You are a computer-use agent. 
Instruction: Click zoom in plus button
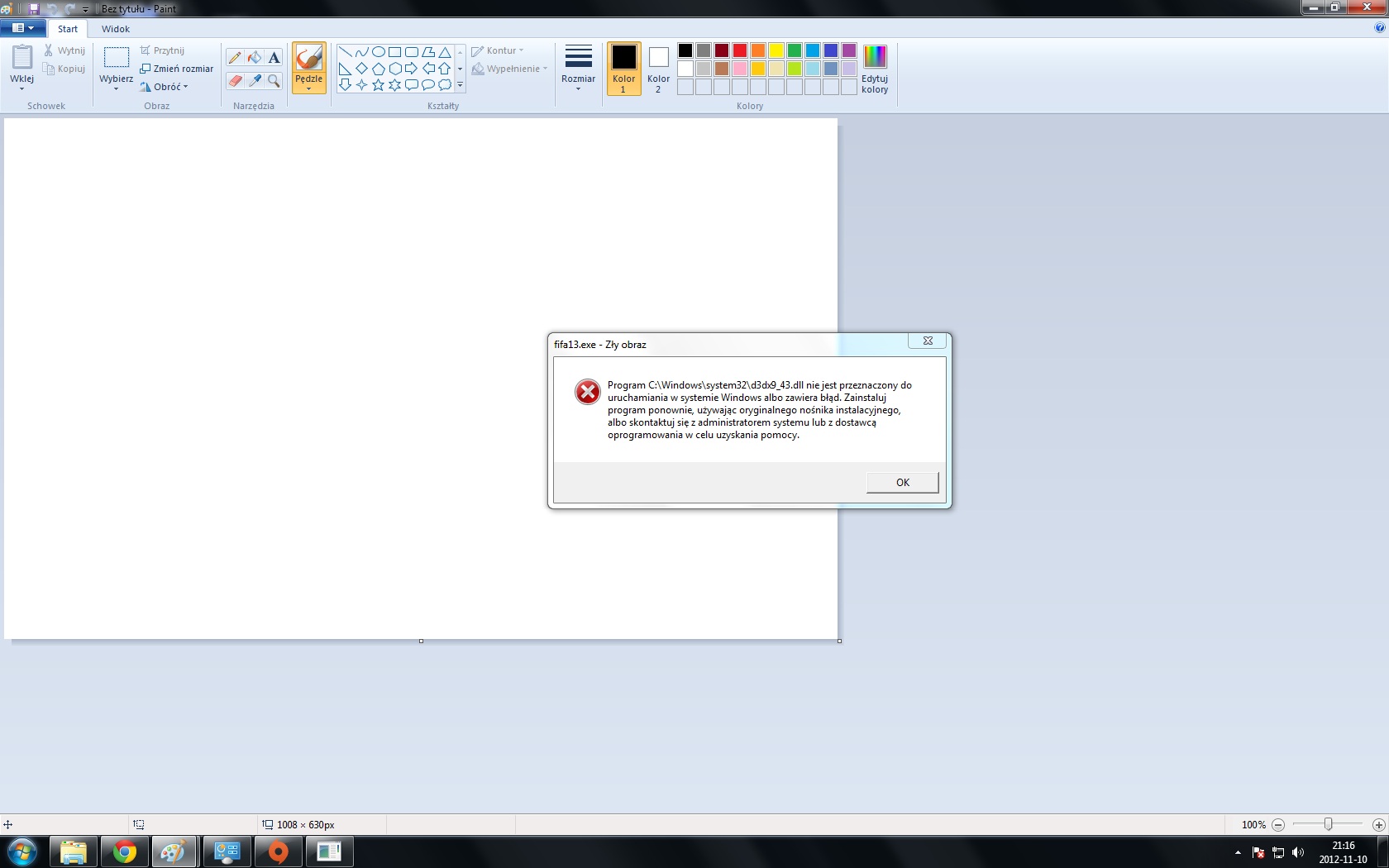(x=1378, y=825)
